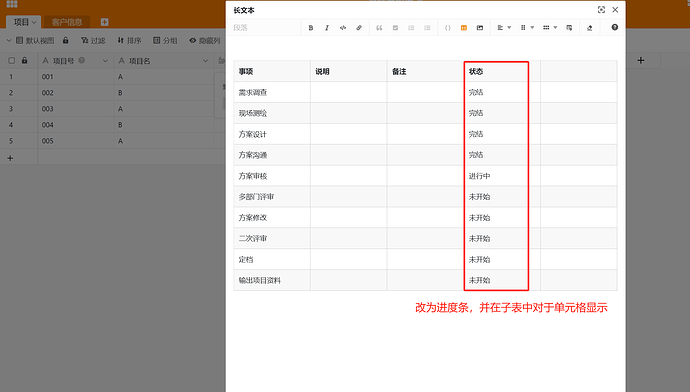Viewport: 690px width, 392px height.
Task: Toggle the select-all rows checkbox
Action: (12, 61)
